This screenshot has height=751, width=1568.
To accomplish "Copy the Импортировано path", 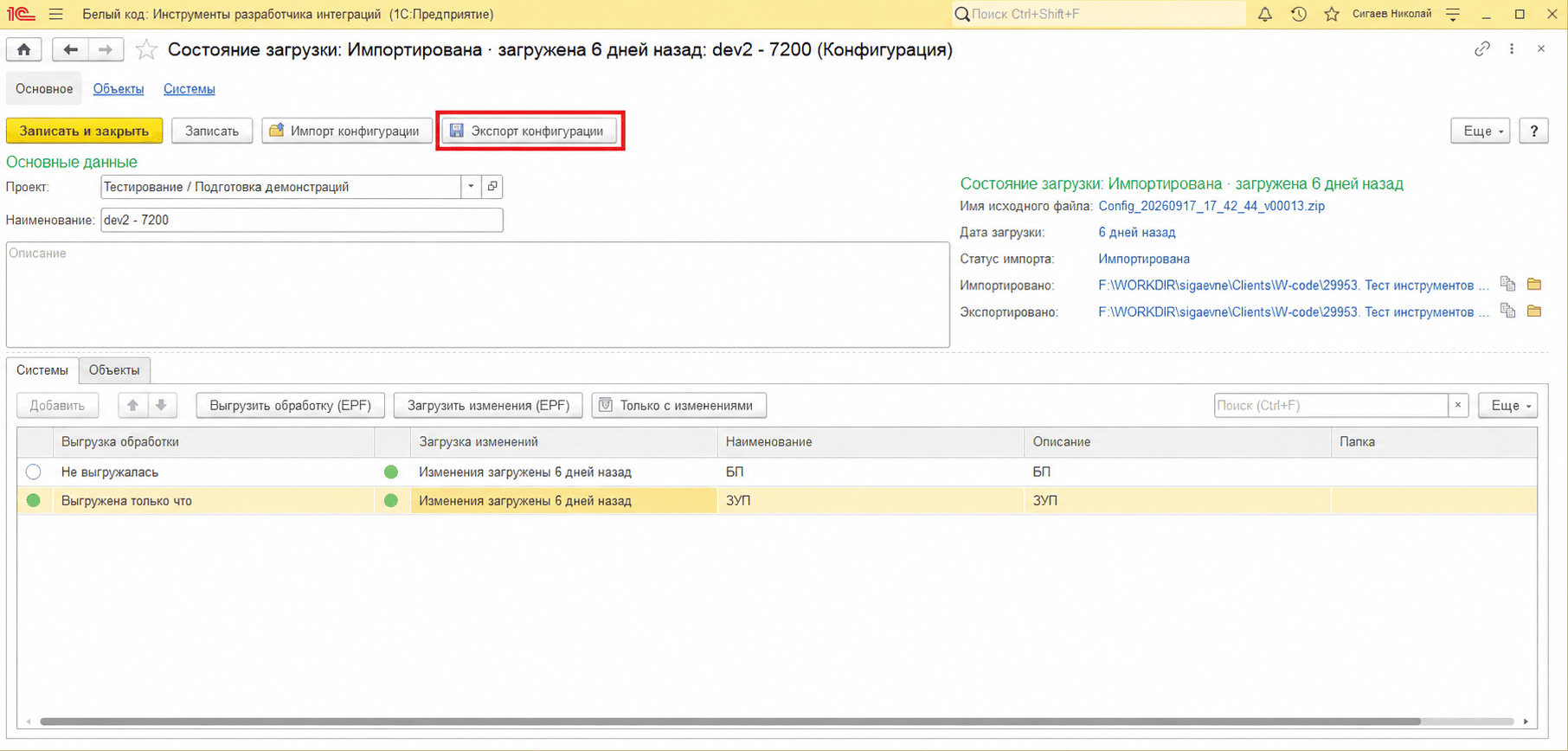I will point(1507,285).
